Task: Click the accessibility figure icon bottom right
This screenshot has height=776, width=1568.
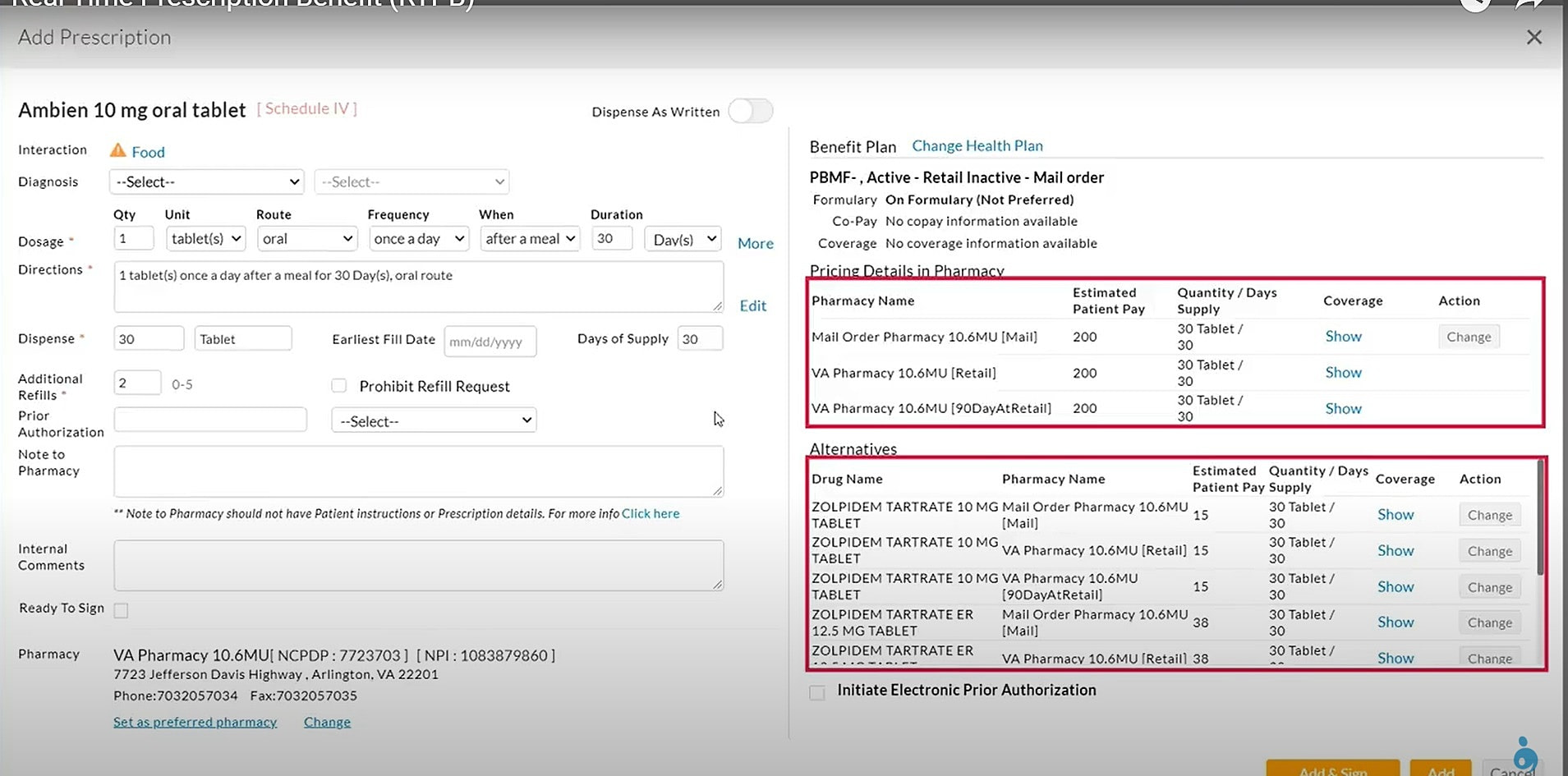Action: (x=1524, y=753)
